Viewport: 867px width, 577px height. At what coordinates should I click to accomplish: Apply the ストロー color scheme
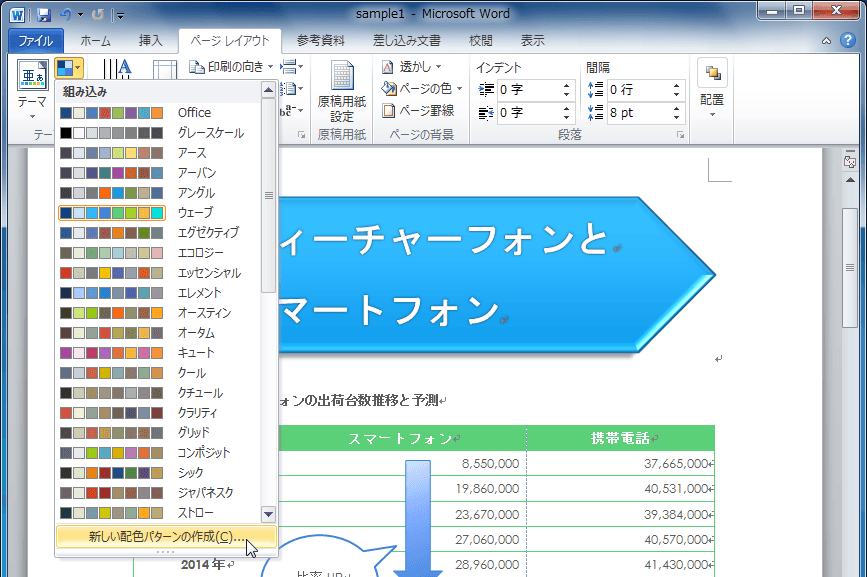click(159, 512)
